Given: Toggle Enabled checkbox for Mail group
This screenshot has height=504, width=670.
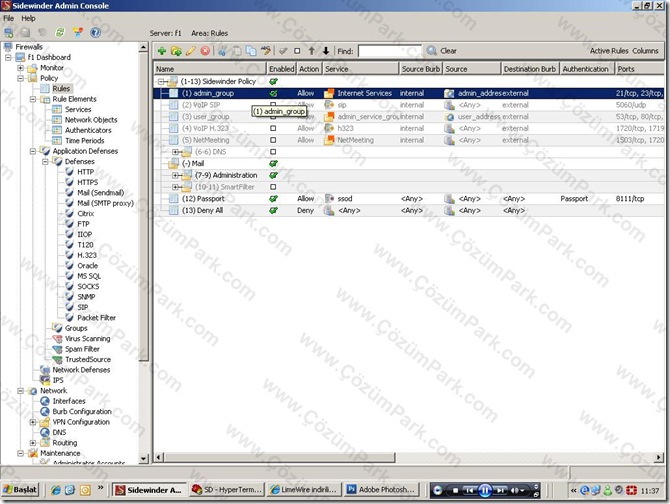Looking at the screenshot, I should 273,164.
